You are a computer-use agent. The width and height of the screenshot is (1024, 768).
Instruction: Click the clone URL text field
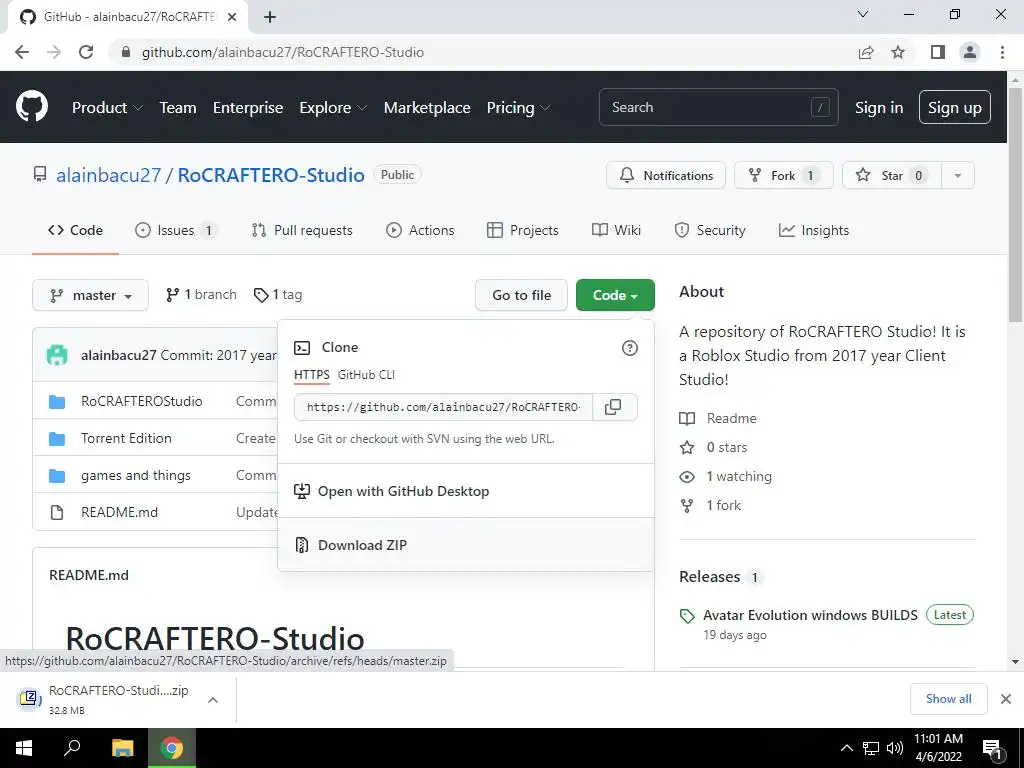coord(443,407)
